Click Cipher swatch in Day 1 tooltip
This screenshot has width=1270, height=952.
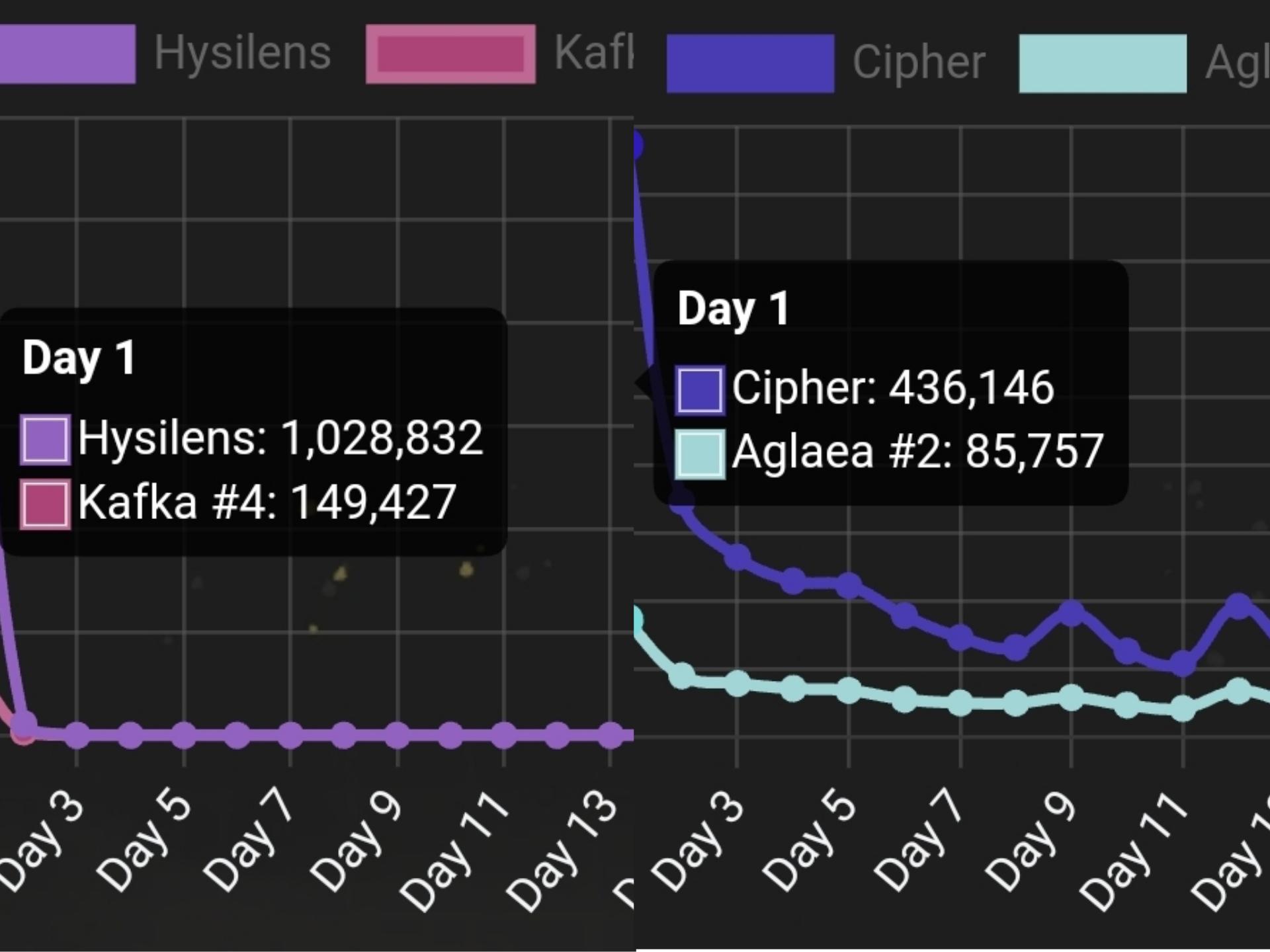pyautogui.click(x=700, y=389)
